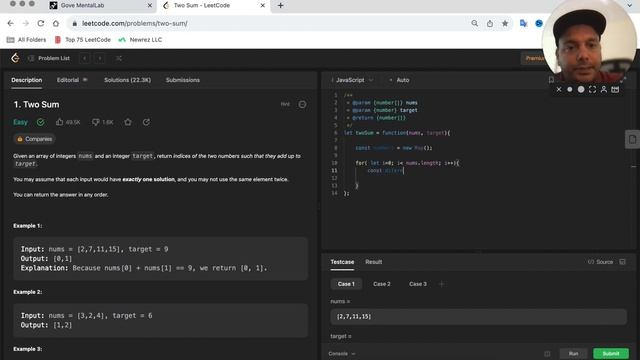640x360 pixels.
Task: Dislike the problem with thumbs down
Action: (x=95, y=122)
